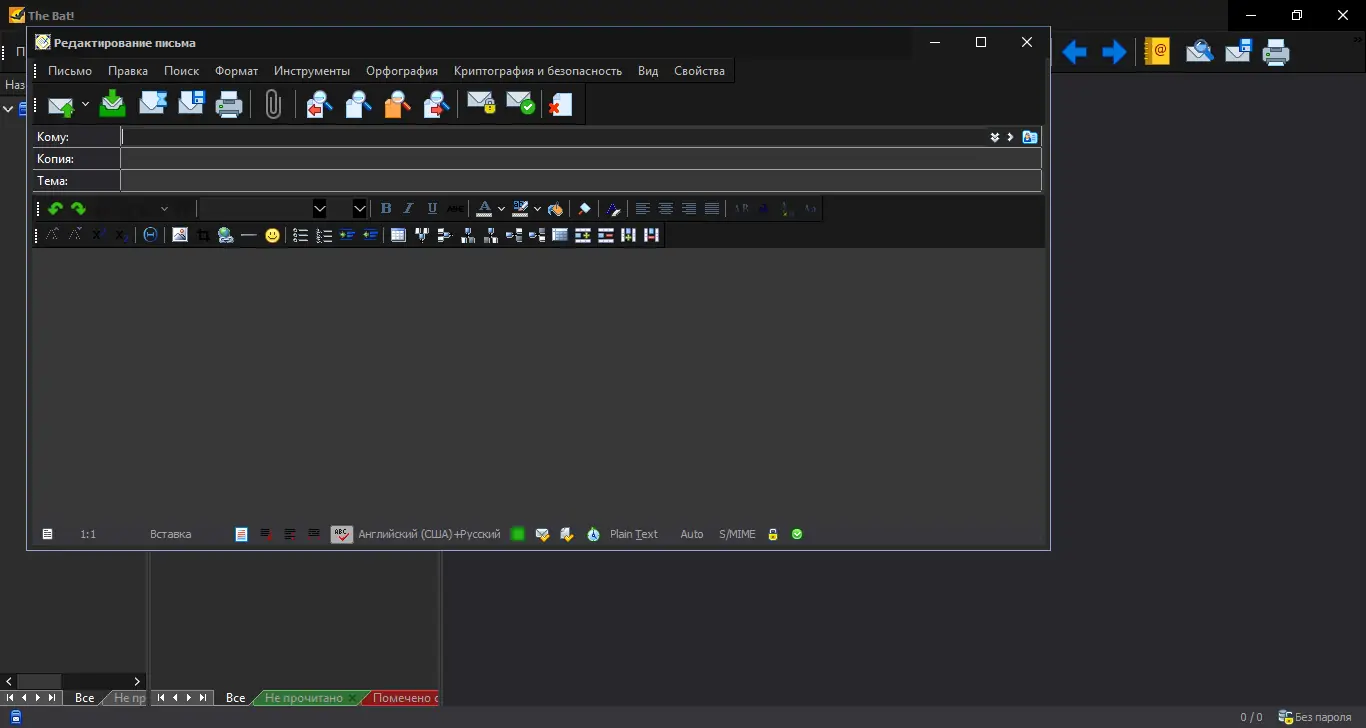Open the font color dropdown arrow
Image resolution: width=1366 pixels, height=728 pixels.
tap(501, 209)
